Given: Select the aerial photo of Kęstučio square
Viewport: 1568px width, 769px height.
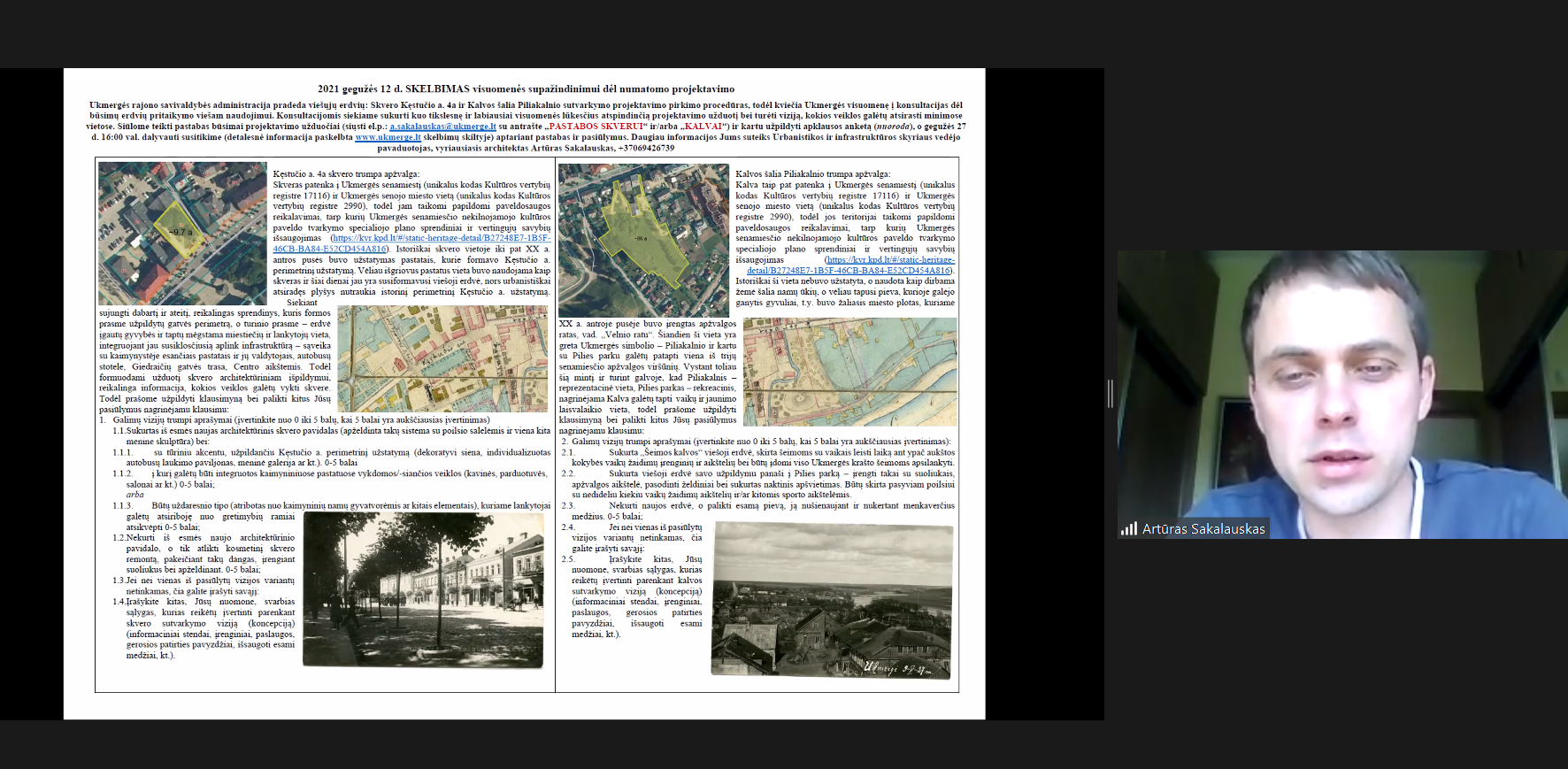Looking at the screenshot, I should (182, 233).
